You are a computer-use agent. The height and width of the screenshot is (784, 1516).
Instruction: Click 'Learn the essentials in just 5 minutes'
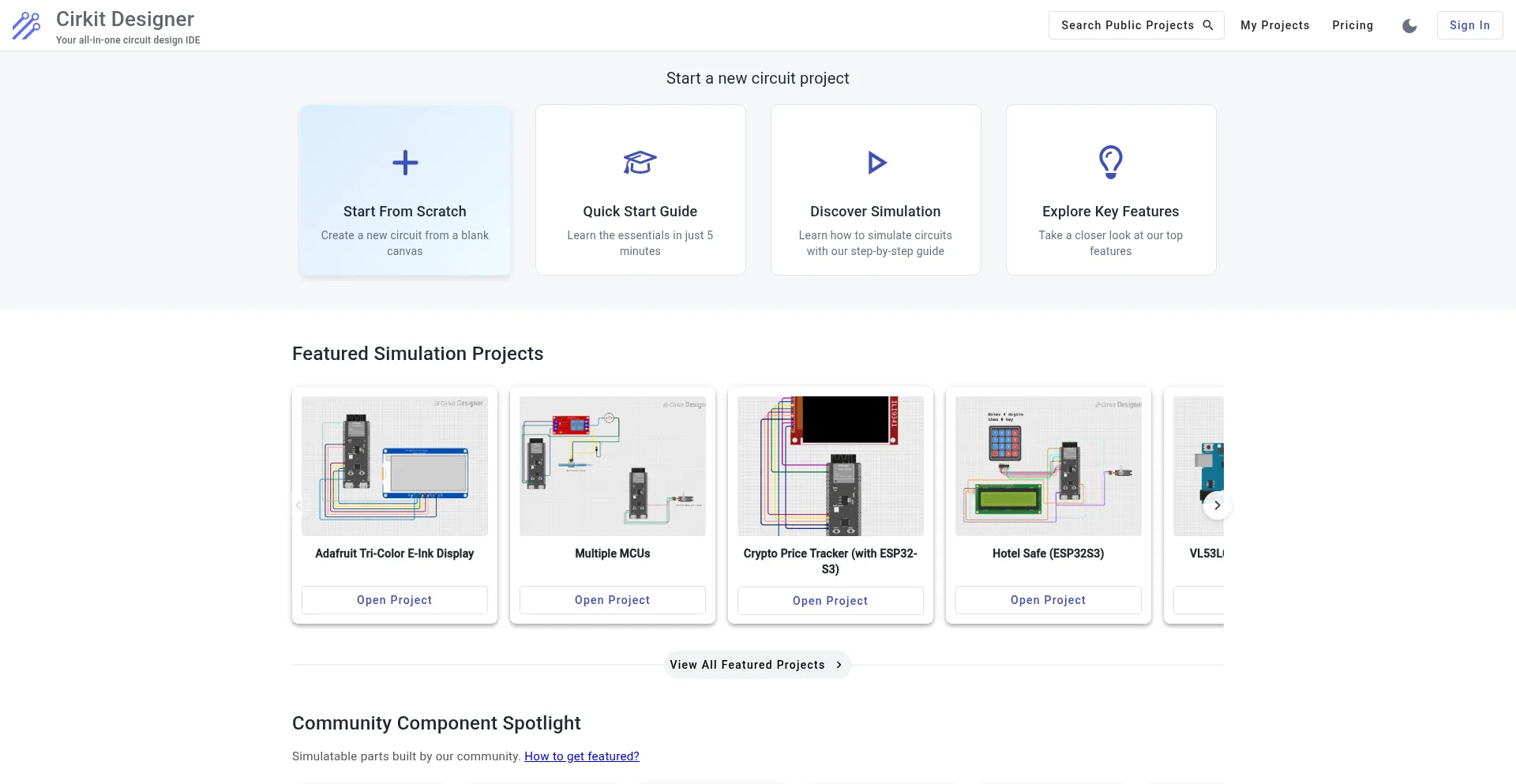(640, 243)
